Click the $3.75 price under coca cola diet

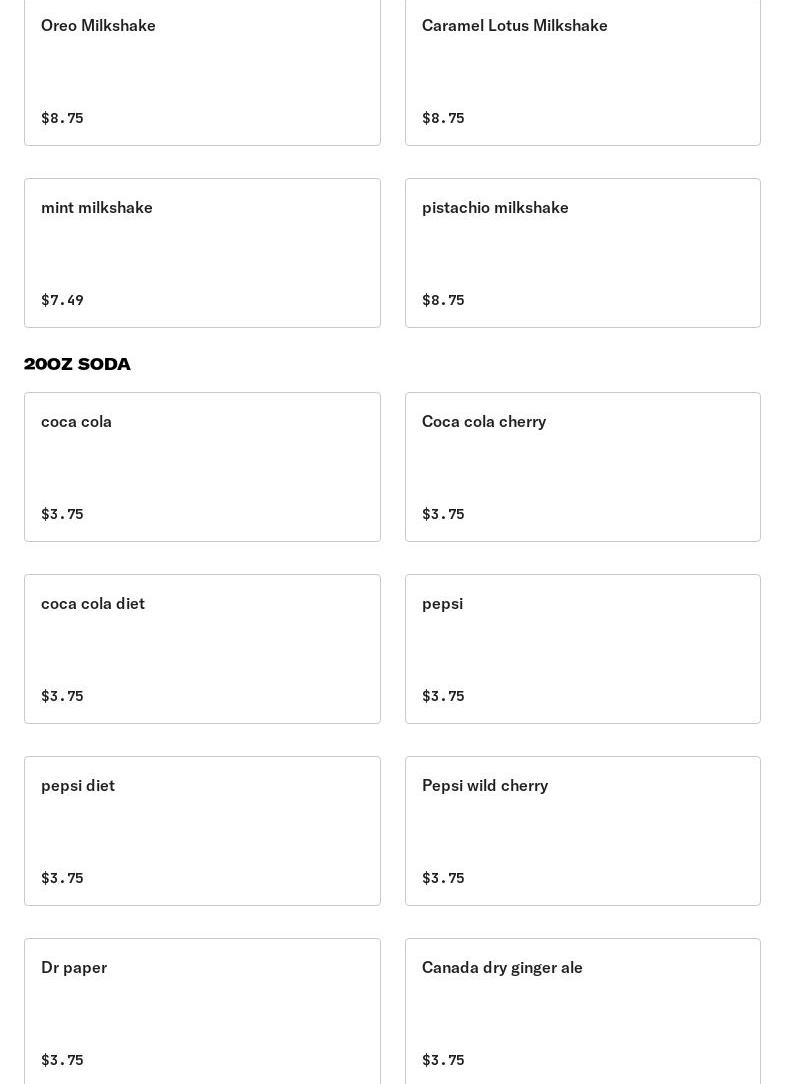(62, 696)
